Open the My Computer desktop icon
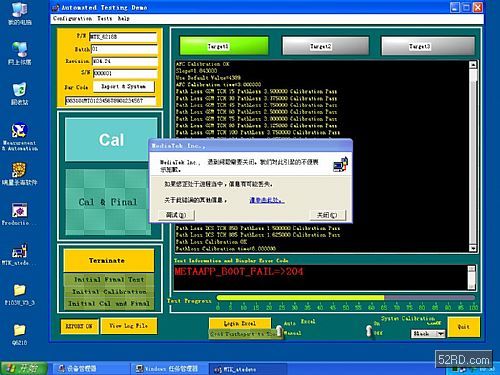Image resolution: width=500 pixels, height=375 pixels. click(x=19, y=13)
